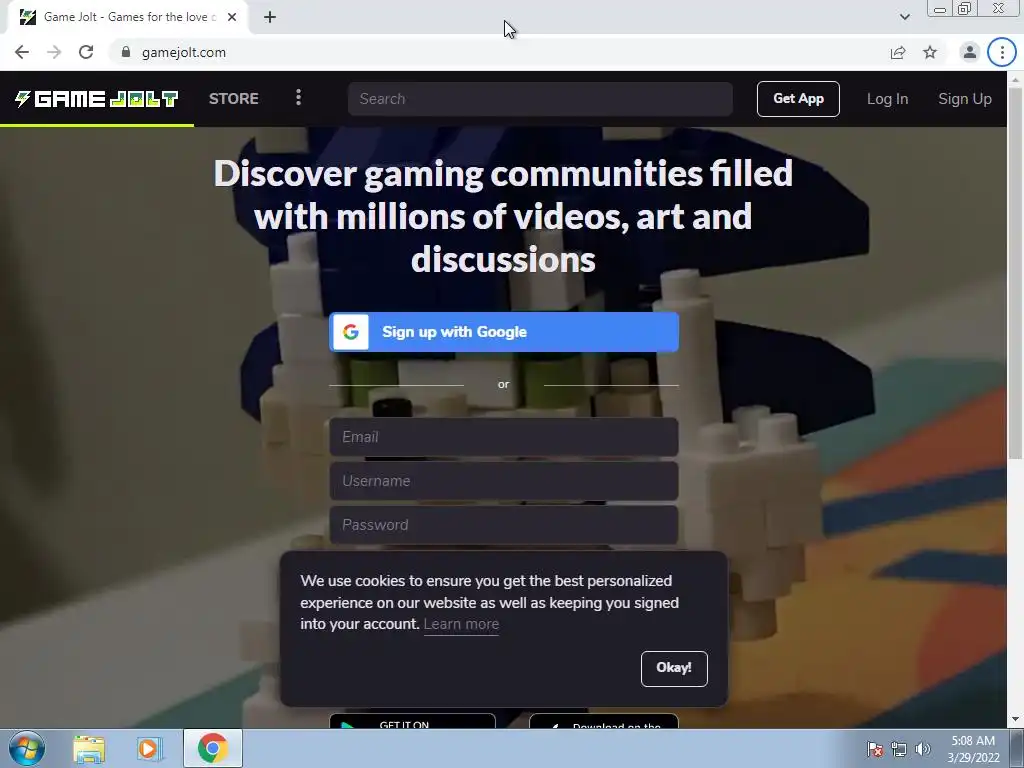This screenshot has width=1024, height=768.
Task: Click the Chrome taskbar icon
Action: click(x=213, y=748)
